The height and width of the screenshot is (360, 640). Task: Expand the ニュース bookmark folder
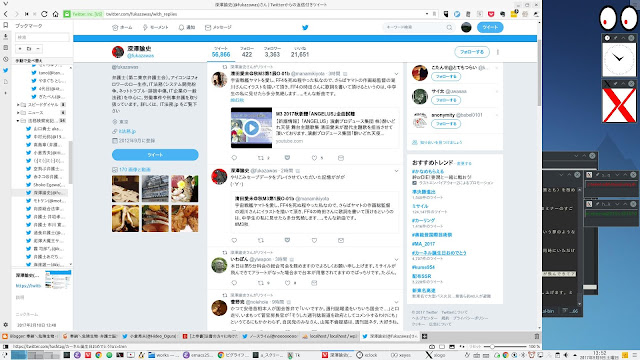tap(18, 113)
